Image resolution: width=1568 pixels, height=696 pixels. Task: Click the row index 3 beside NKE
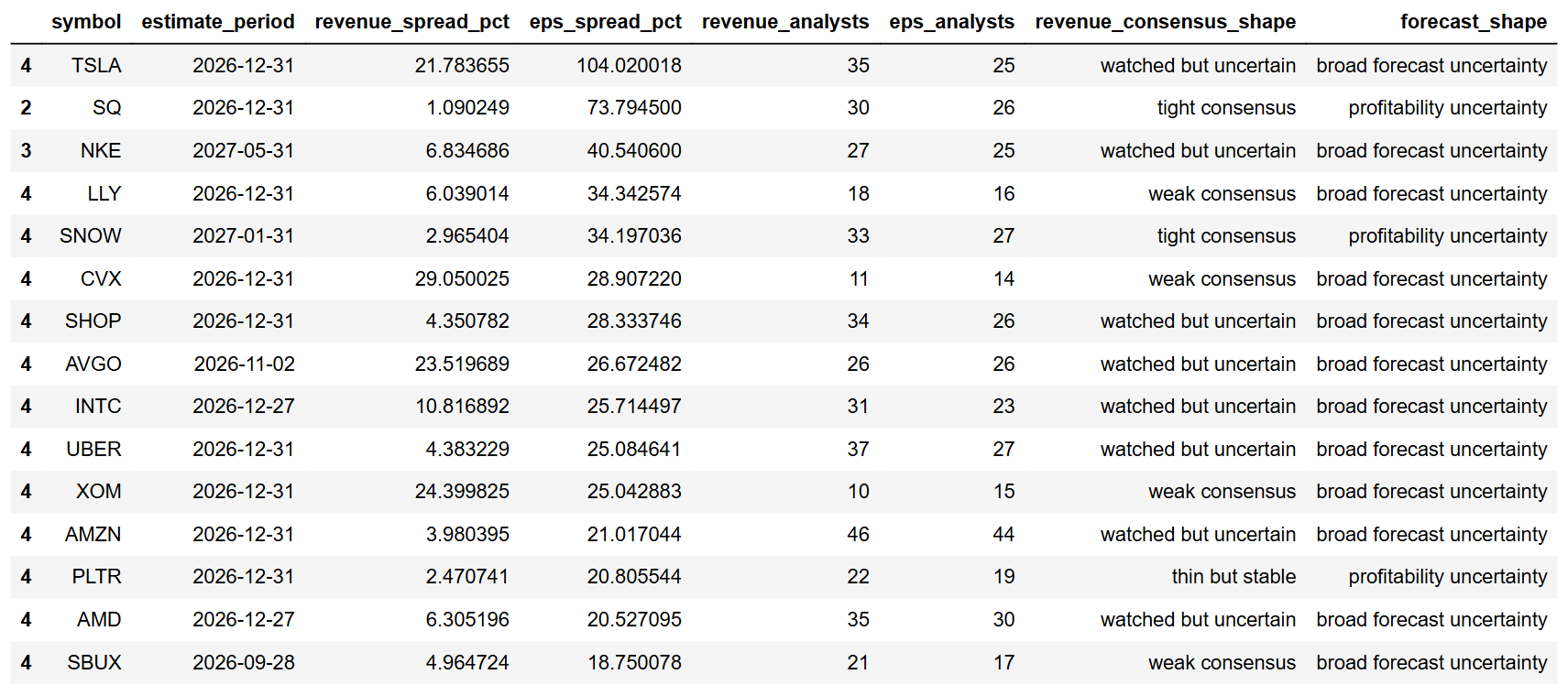26,151
